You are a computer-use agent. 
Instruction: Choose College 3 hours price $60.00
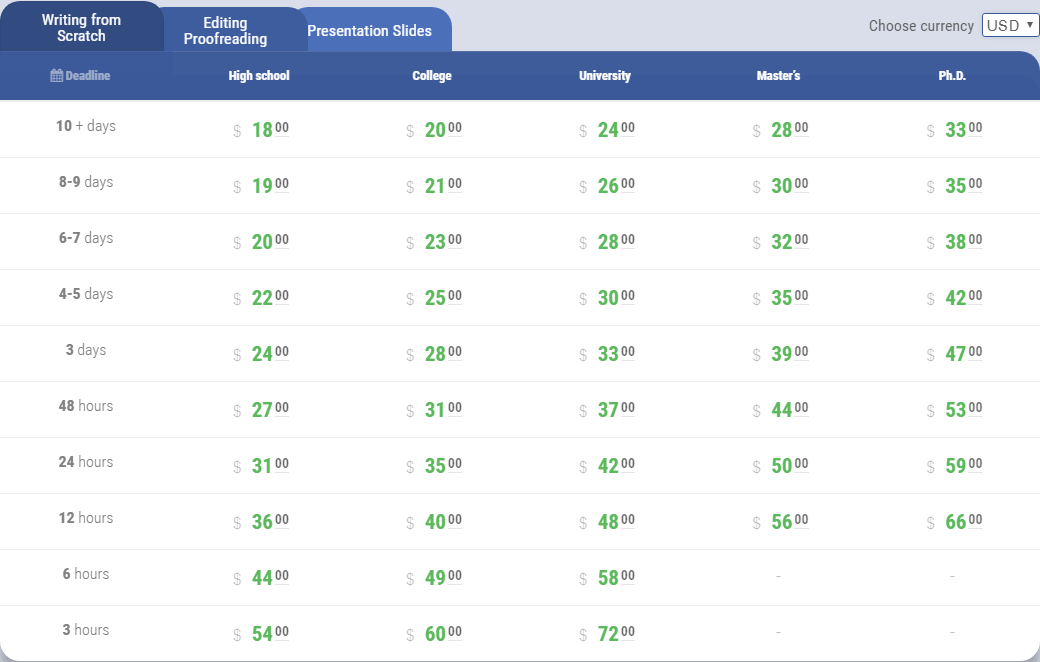tap(434, 633)
